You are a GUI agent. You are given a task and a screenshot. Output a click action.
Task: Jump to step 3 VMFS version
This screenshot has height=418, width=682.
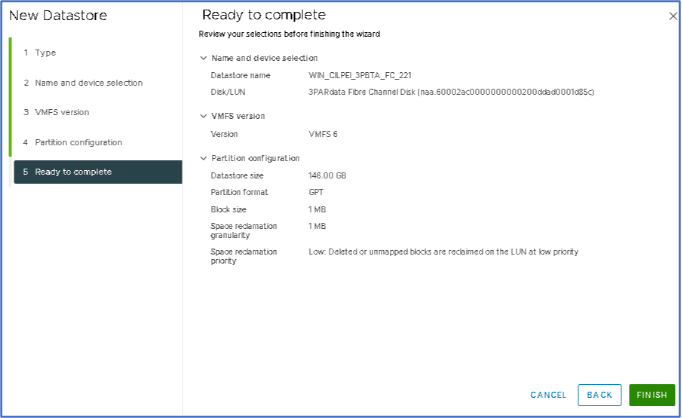(x=61, y=112)
